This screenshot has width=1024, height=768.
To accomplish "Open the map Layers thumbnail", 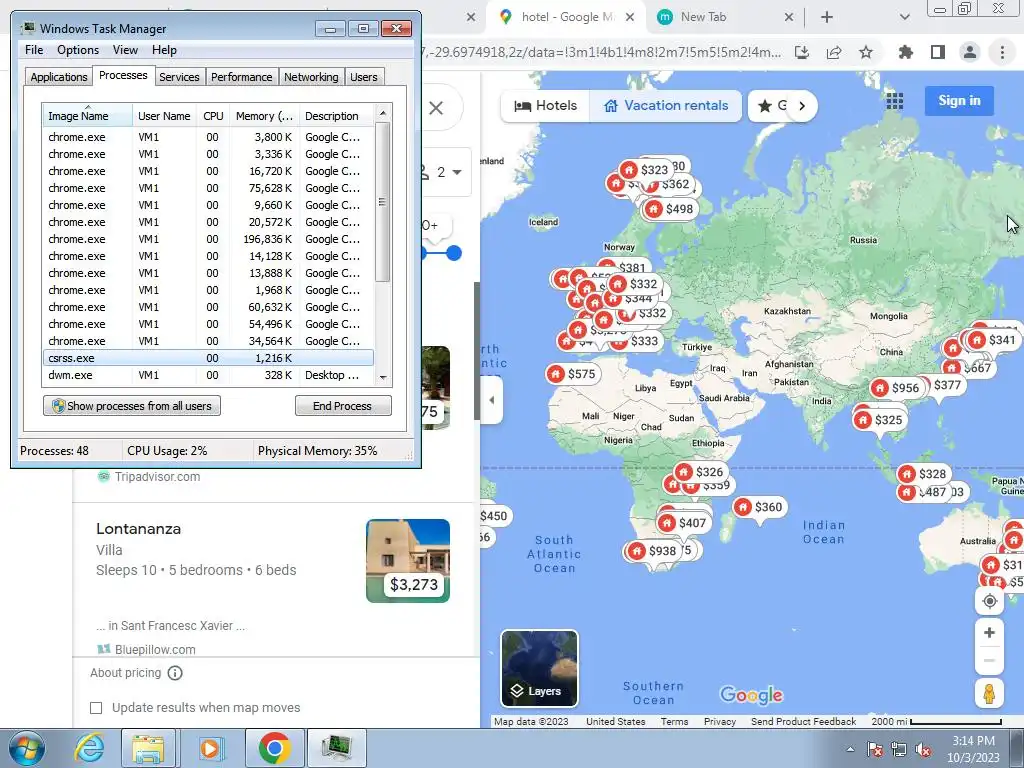I will point(539,668).
